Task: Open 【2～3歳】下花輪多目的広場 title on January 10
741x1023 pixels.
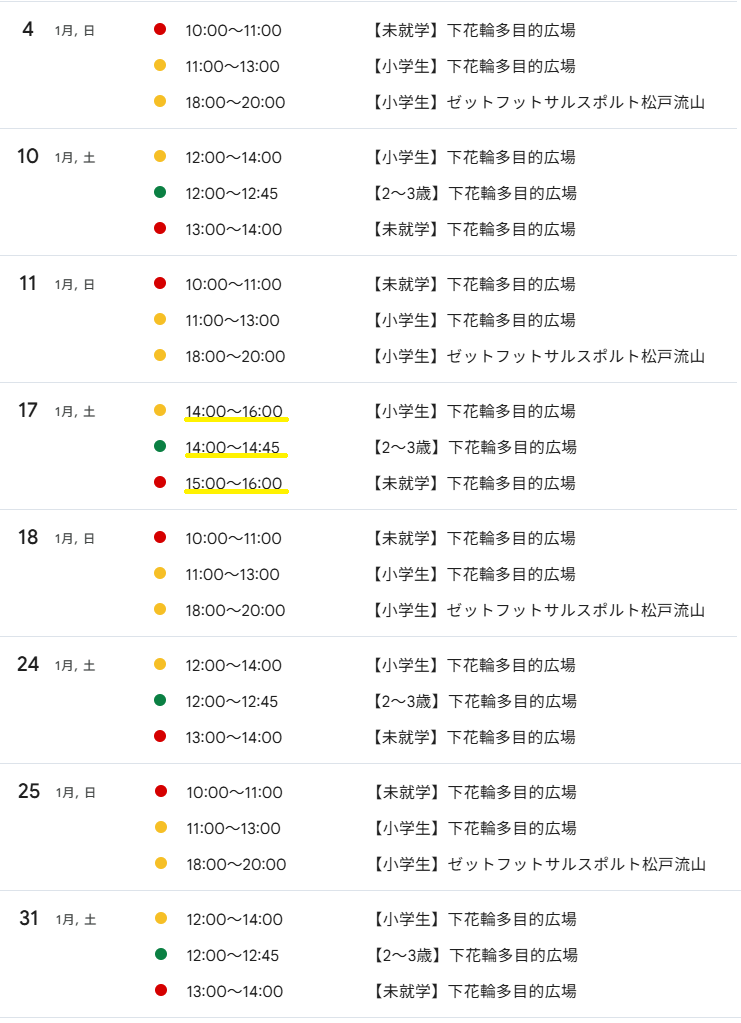Action: (473, 193)
